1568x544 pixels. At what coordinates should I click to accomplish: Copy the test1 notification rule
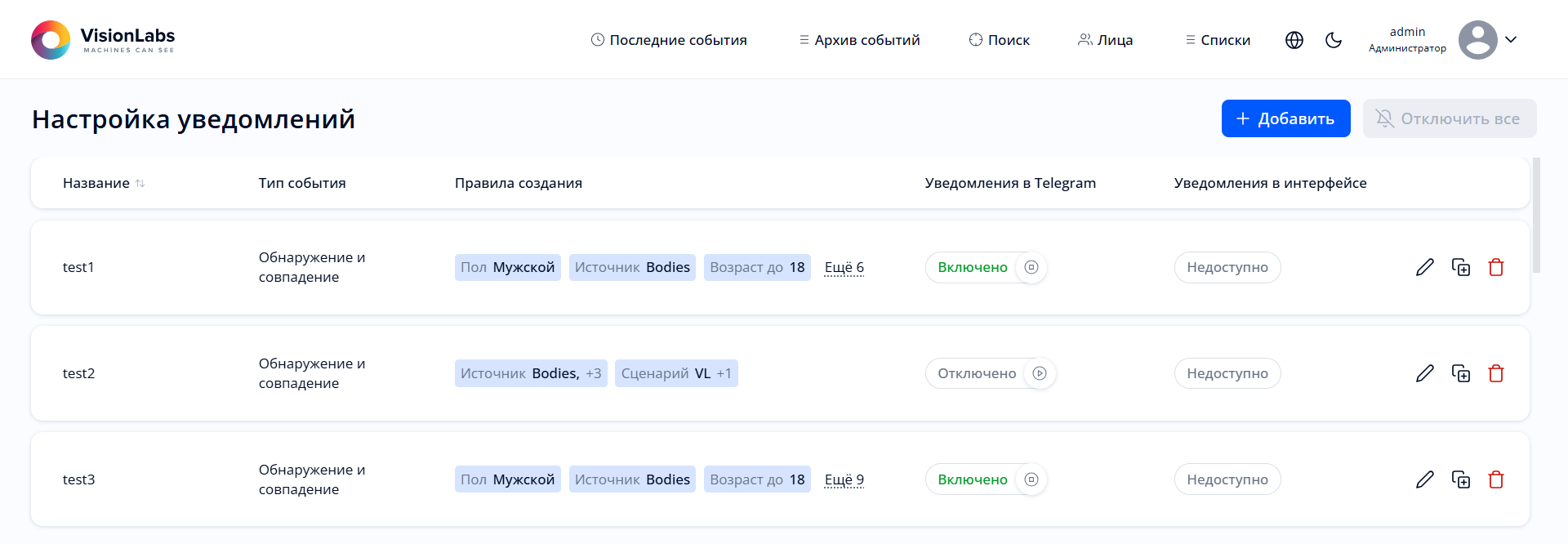1461,267
